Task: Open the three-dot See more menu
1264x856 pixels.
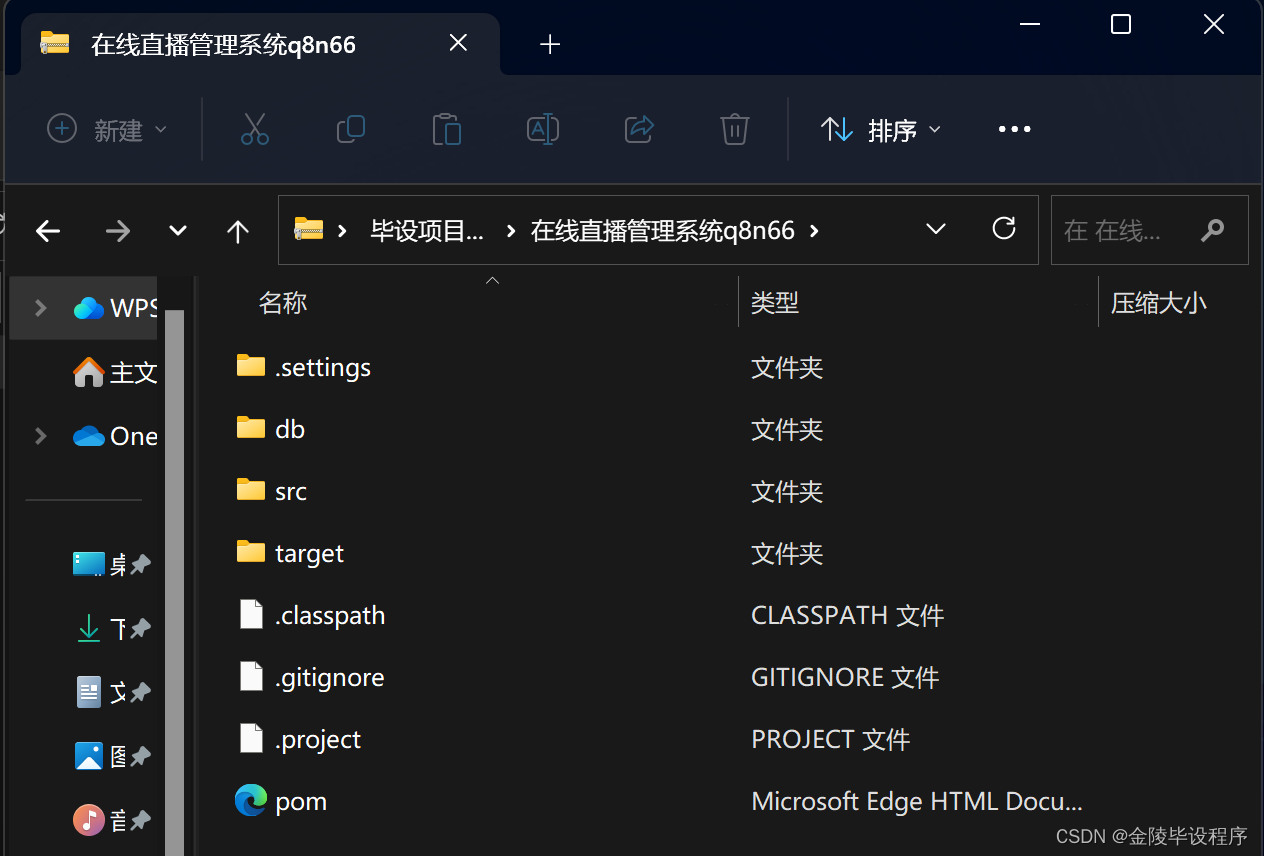Action: pos(1014,129)
